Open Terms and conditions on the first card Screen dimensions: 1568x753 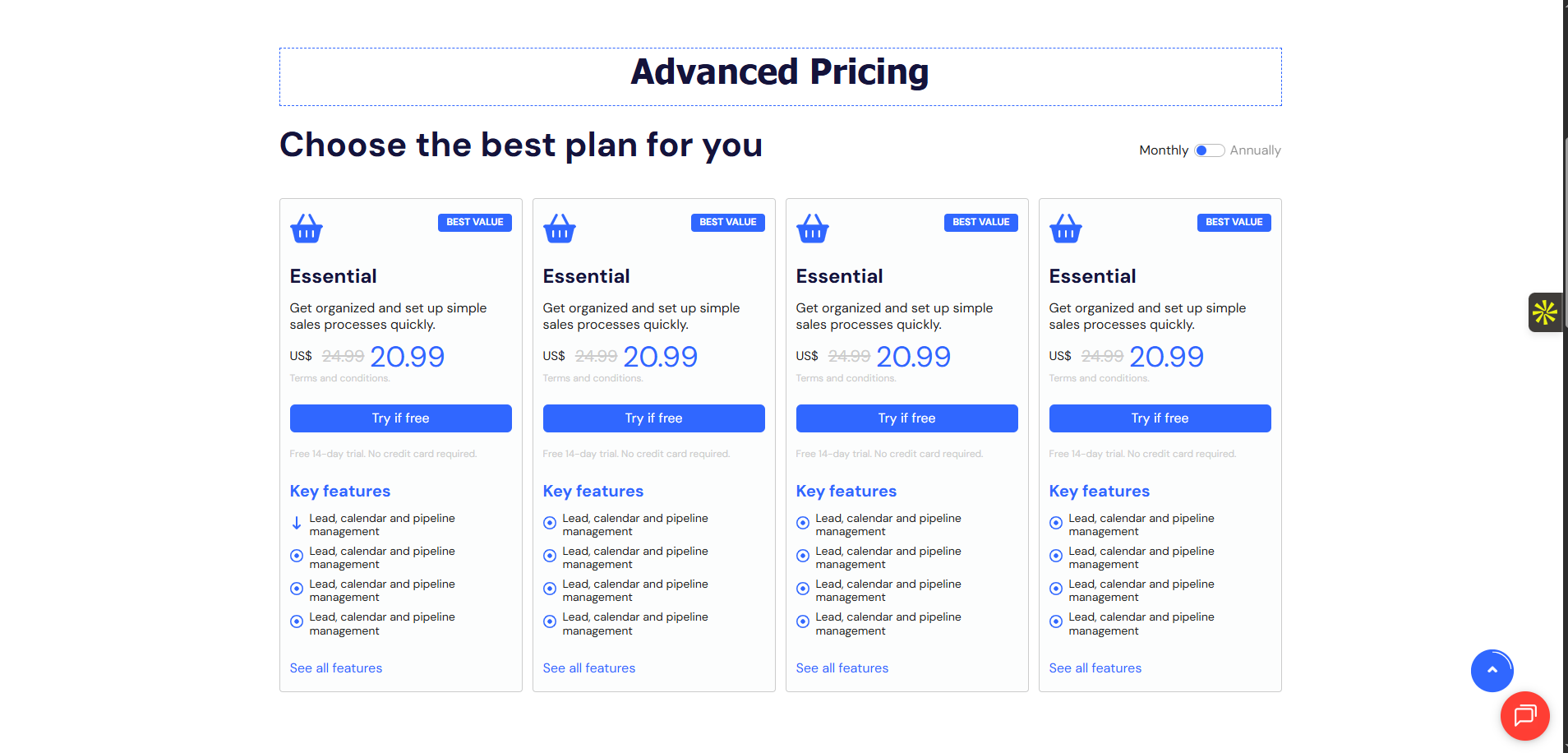pyautogui.click(x=339, y=378)
